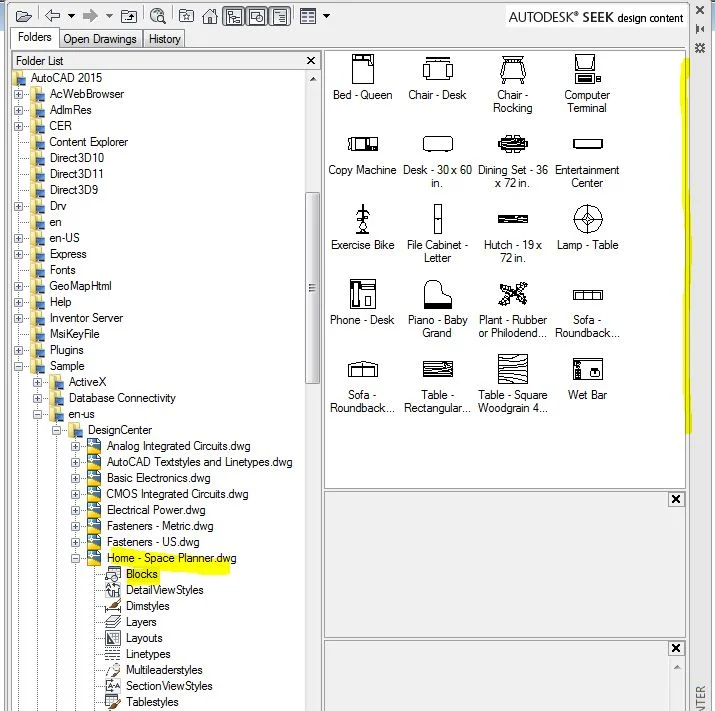Toggle the Preview pane button

pyautogui.click(x=257, y=16)
